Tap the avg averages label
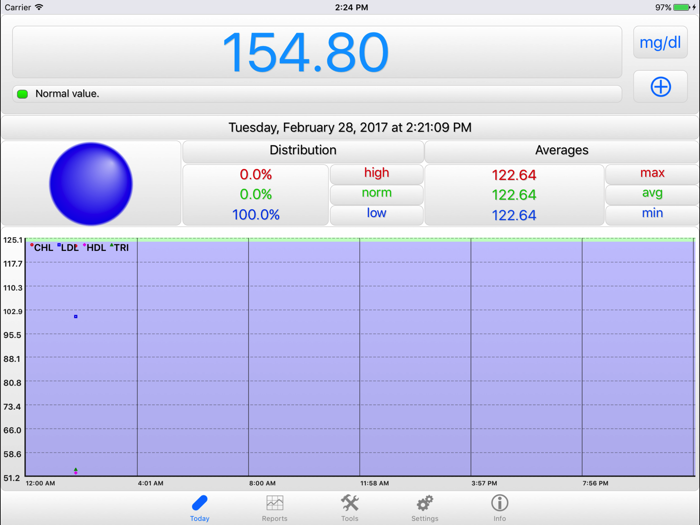This screenshot has width=700, height=525. (652, 193)
